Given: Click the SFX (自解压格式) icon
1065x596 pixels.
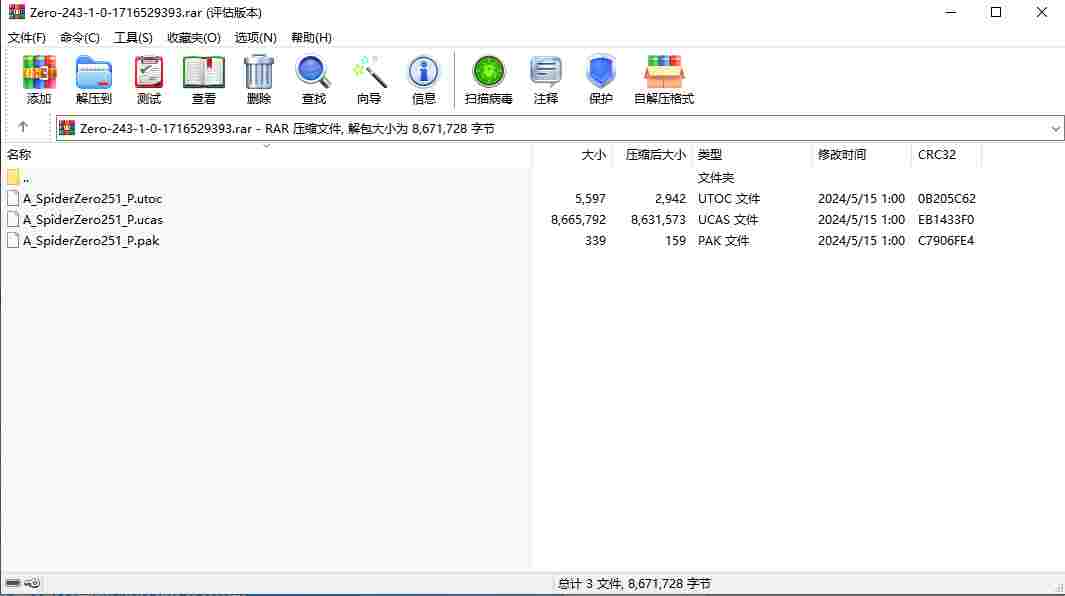Looking at the screenshot, I should pyautogui.click(x=664, y=80).
